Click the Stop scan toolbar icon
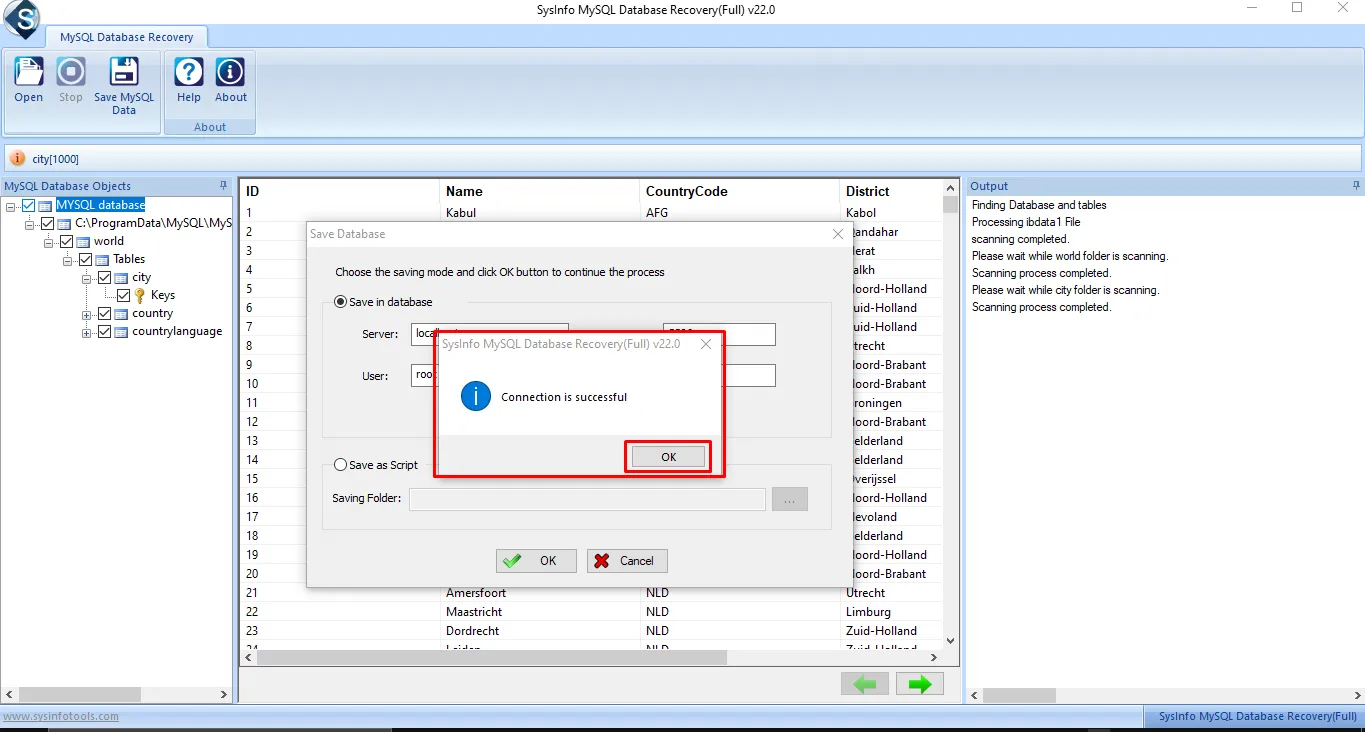Viewport: 1365px width, 732px height. [x=70, y=74]
